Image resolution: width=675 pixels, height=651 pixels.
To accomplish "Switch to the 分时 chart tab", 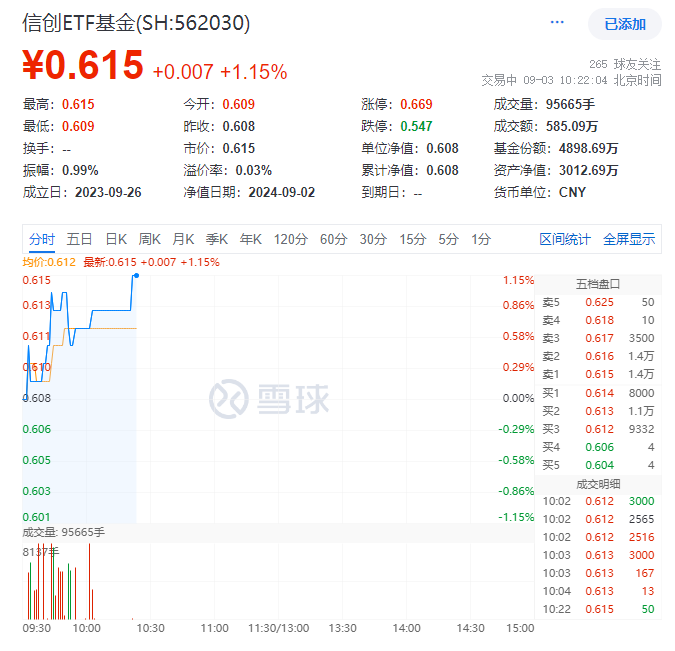I will point(42,239).
